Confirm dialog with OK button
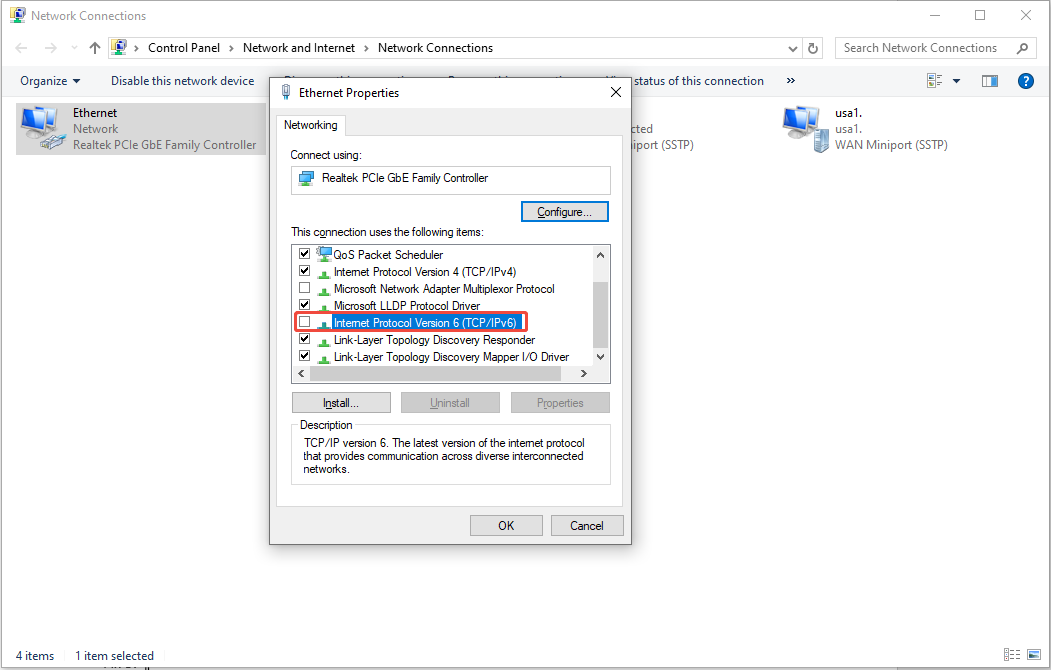This screenshot has width=1051, height=670. point(506,526)
